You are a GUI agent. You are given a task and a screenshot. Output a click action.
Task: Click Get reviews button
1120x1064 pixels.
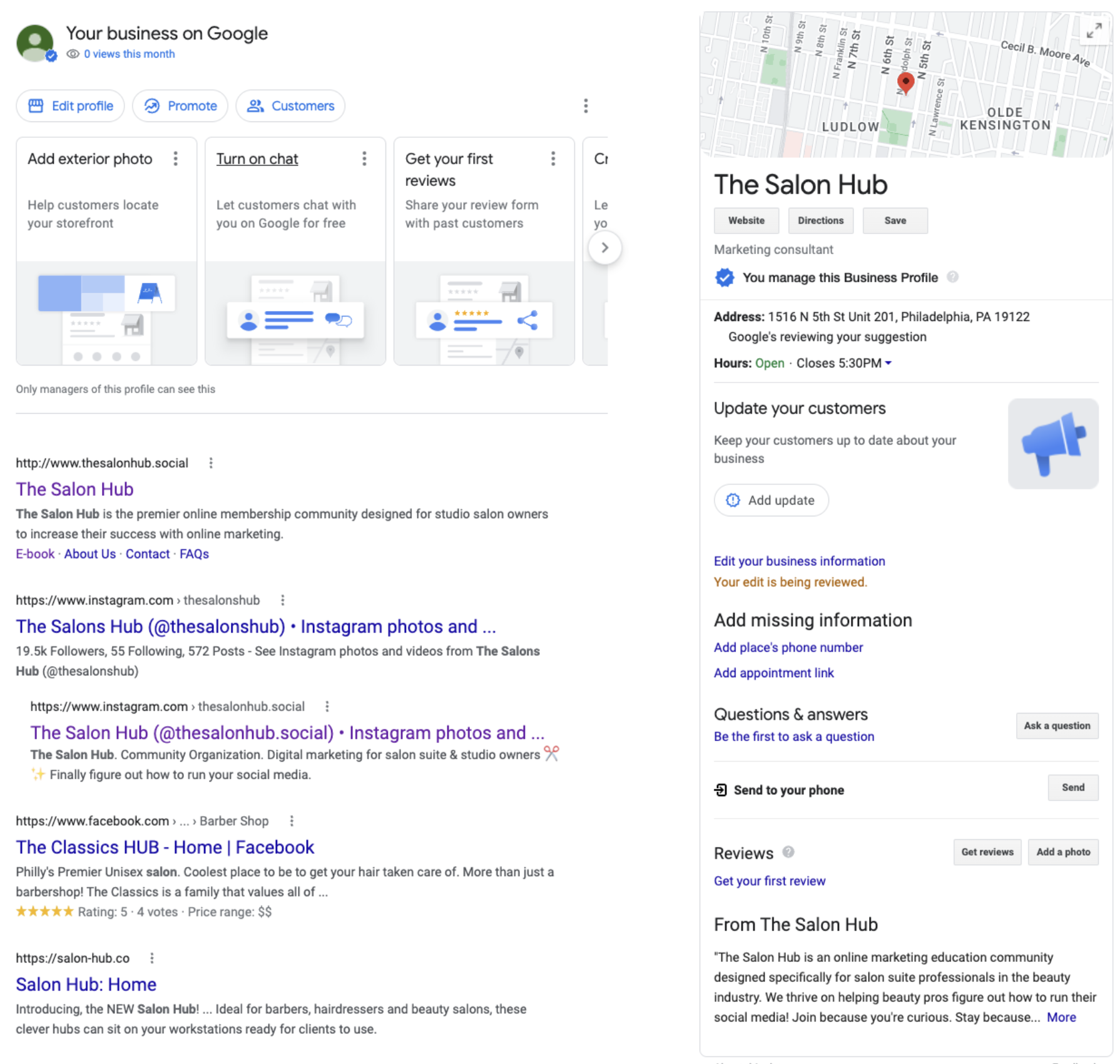[987, 852]
